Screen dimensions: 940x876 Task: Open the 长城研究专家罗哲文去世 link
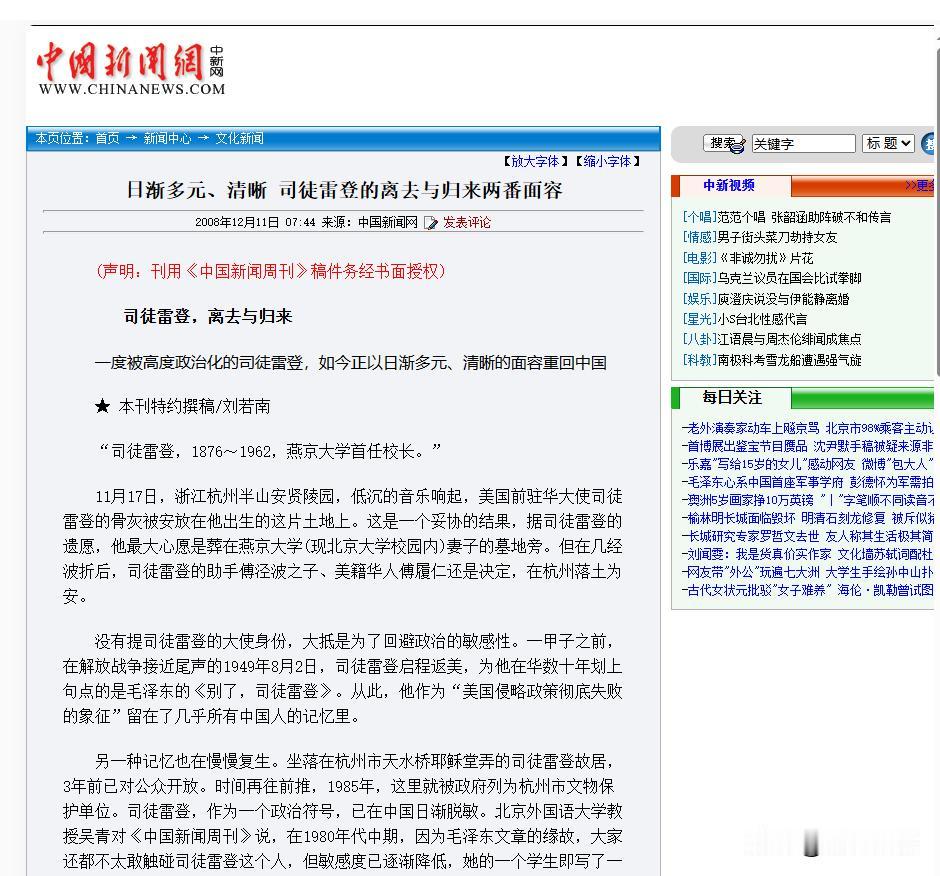752,536
